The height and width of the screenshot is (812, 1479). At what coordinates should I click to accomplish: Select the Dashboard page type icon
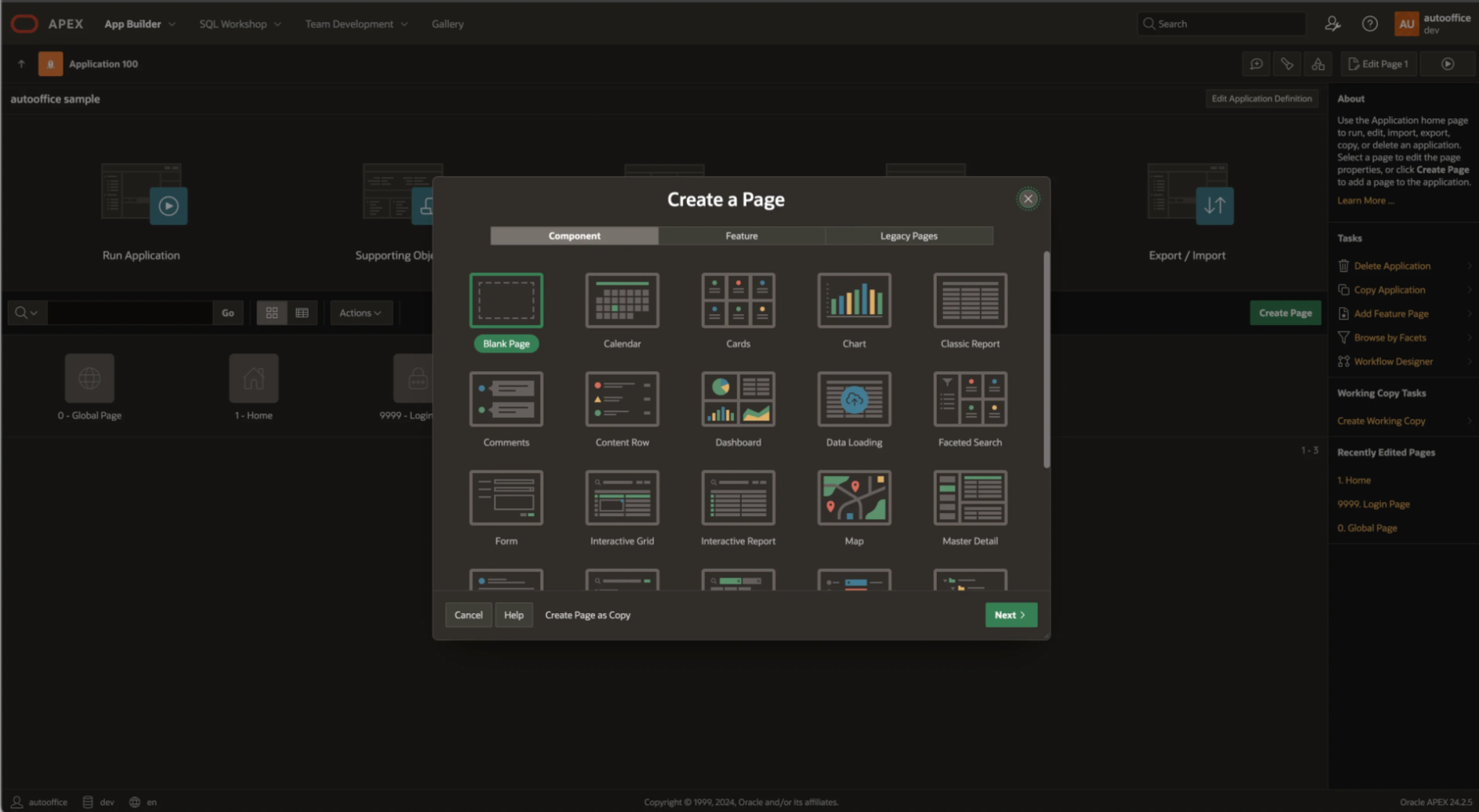(x=738, y=399)
